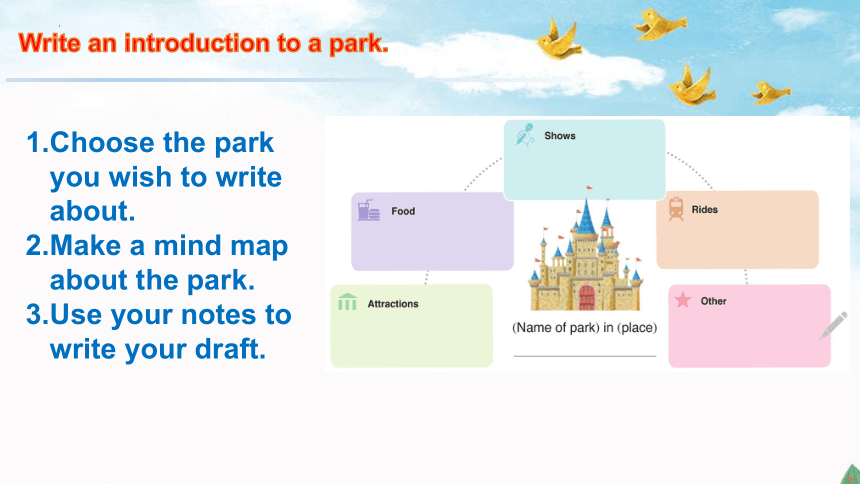Click the grey pencil icon at right
Screen dimensions: 860x484
pos(833,326)
